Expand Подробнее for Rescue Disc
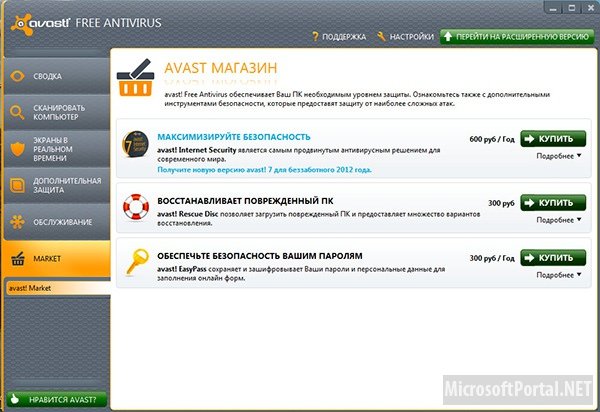600x412 pixels. pos(559,220)
